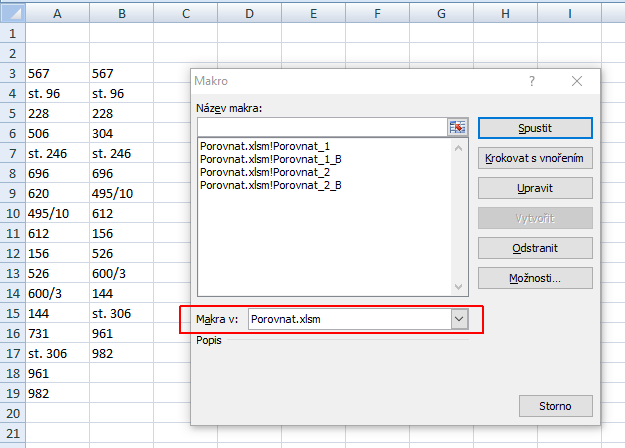Image resolution: width=625 pixels, height=448 pixels.
Task: Click the Help question mark in Makro dialog
Action: click(532, 82)
